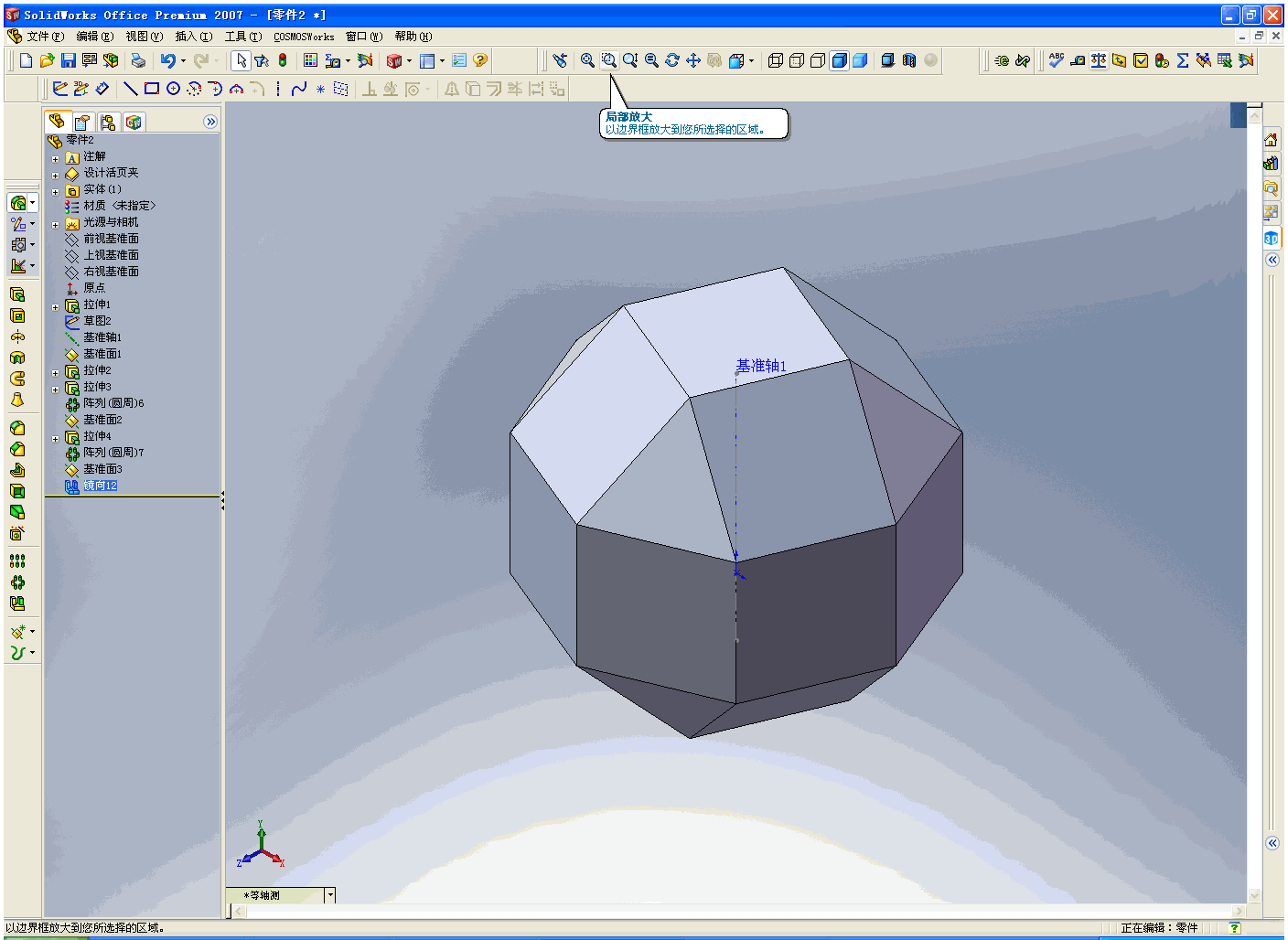Open the 编辑(E) menu

94,37
